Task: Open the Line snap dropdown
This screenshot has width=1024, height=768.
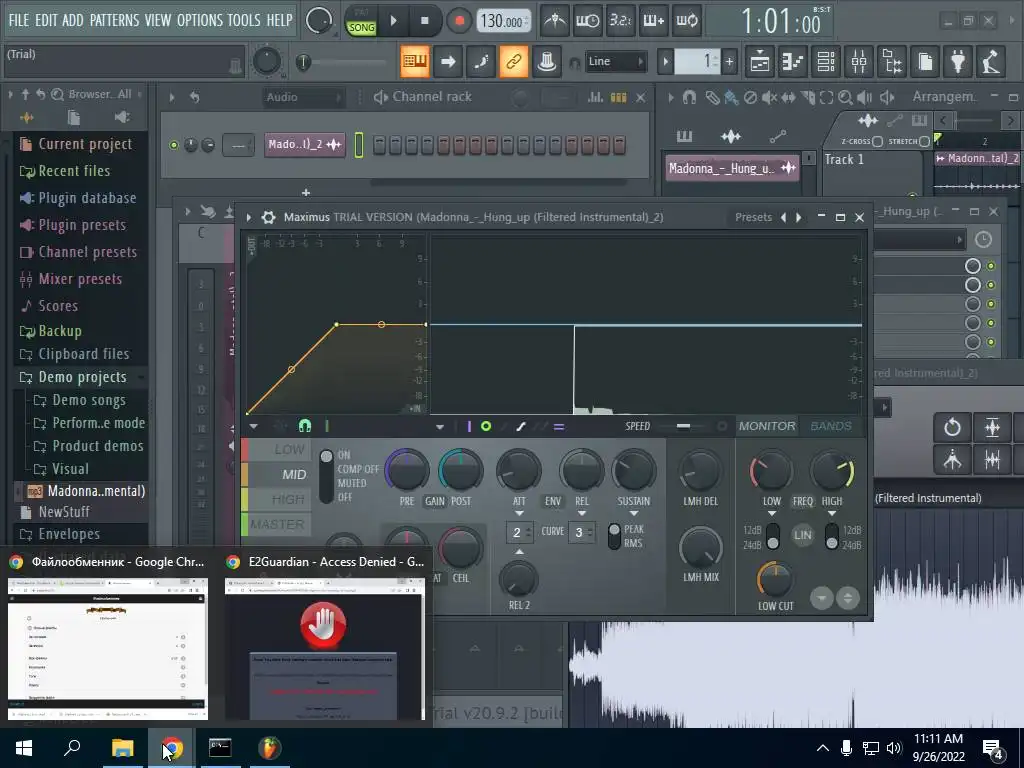Action: pyautogui.click(x=615, y=61)
